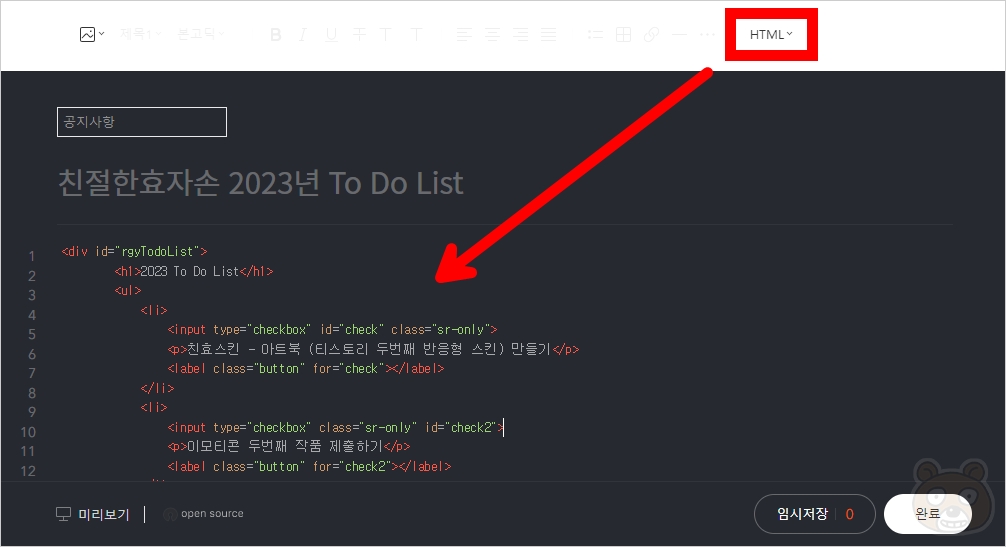Open the text color tool
The height and width of the screenshot is (547, 1006).
[386, 35]
